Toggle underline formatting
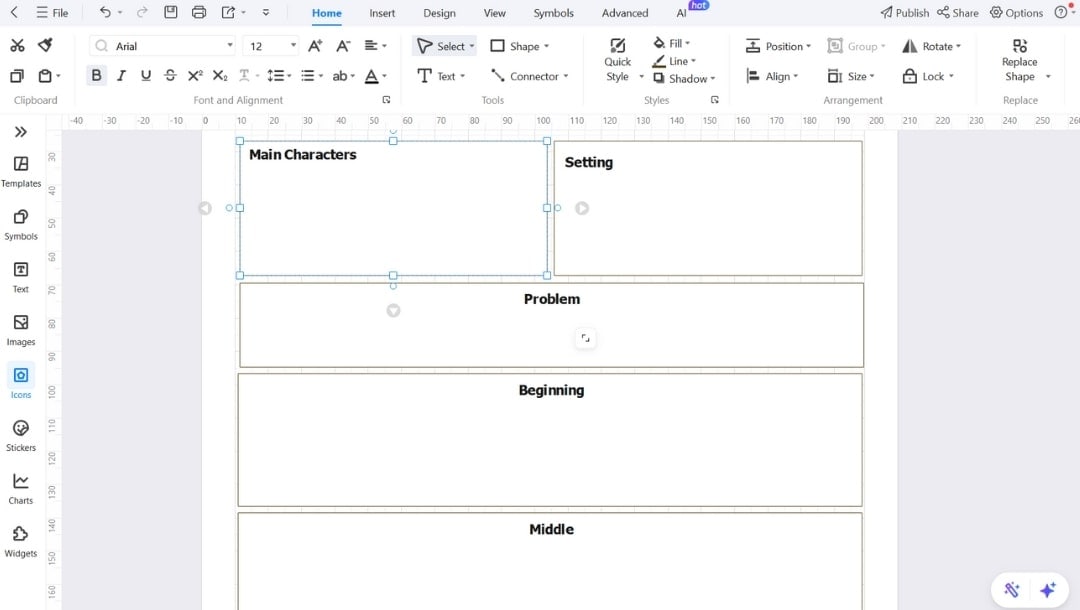1080x610 pixels. 145,75
